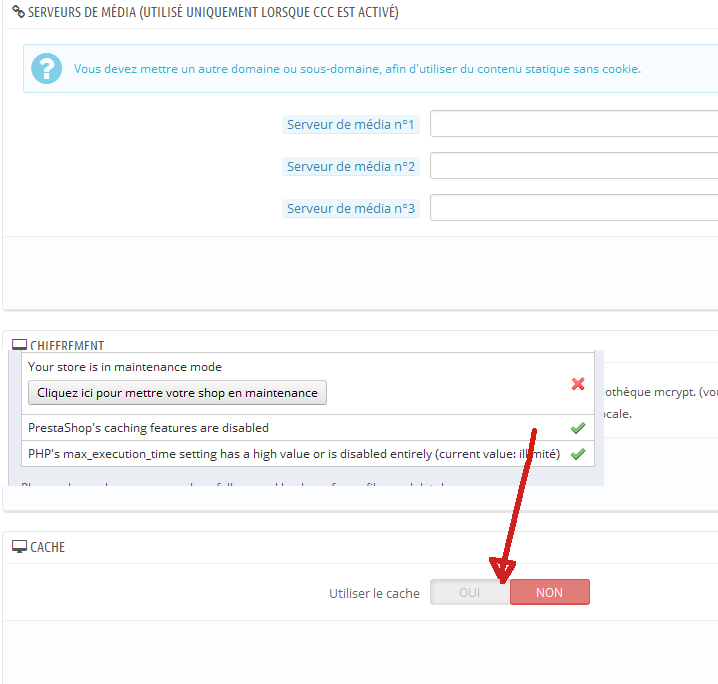Click the monitor icon next to Cache heading
The image size is (718, 684).
tap(19, 547)
